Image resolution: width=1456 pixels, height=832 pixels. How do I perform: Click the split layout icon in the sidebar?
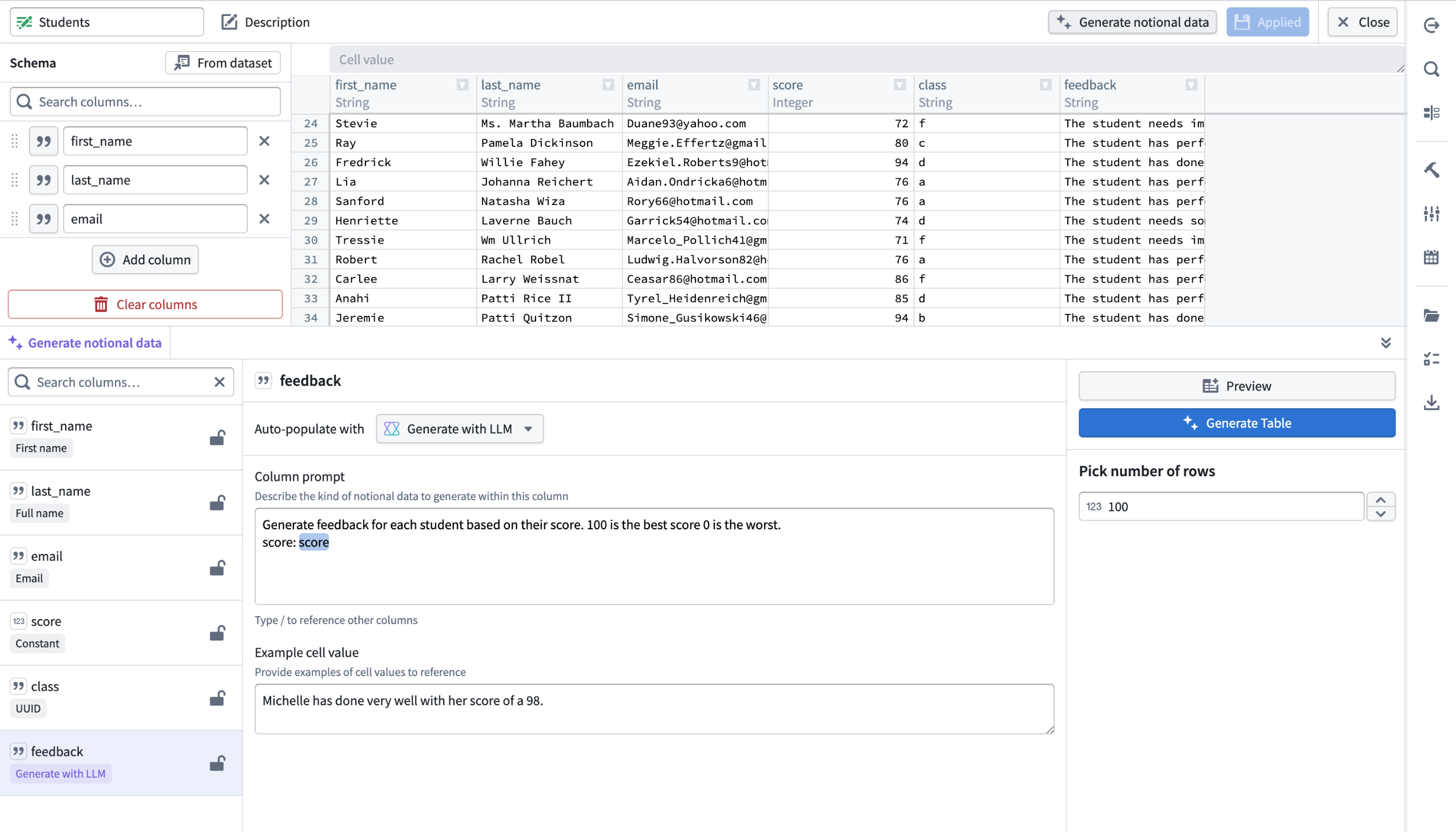pyautogui.click(x=1432, y=112)
